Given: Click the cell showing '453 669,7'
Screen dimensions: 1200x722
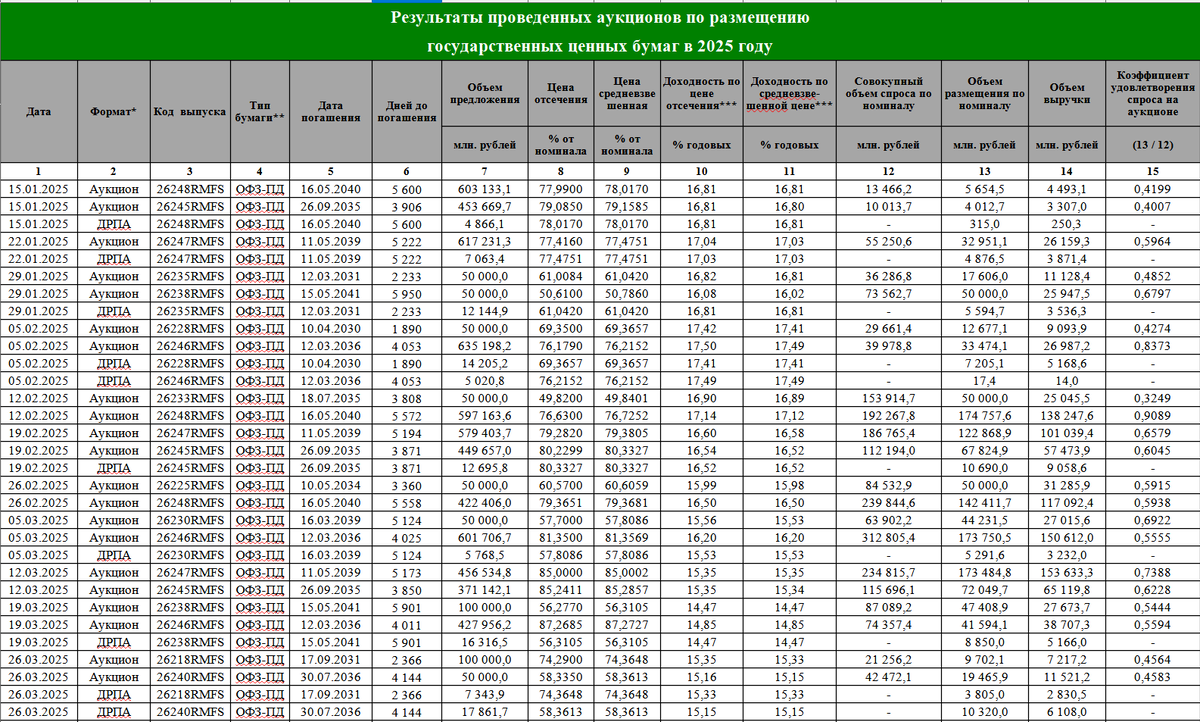Looking at the screenshot, I should pyautogui.click(x=485, y=206).
